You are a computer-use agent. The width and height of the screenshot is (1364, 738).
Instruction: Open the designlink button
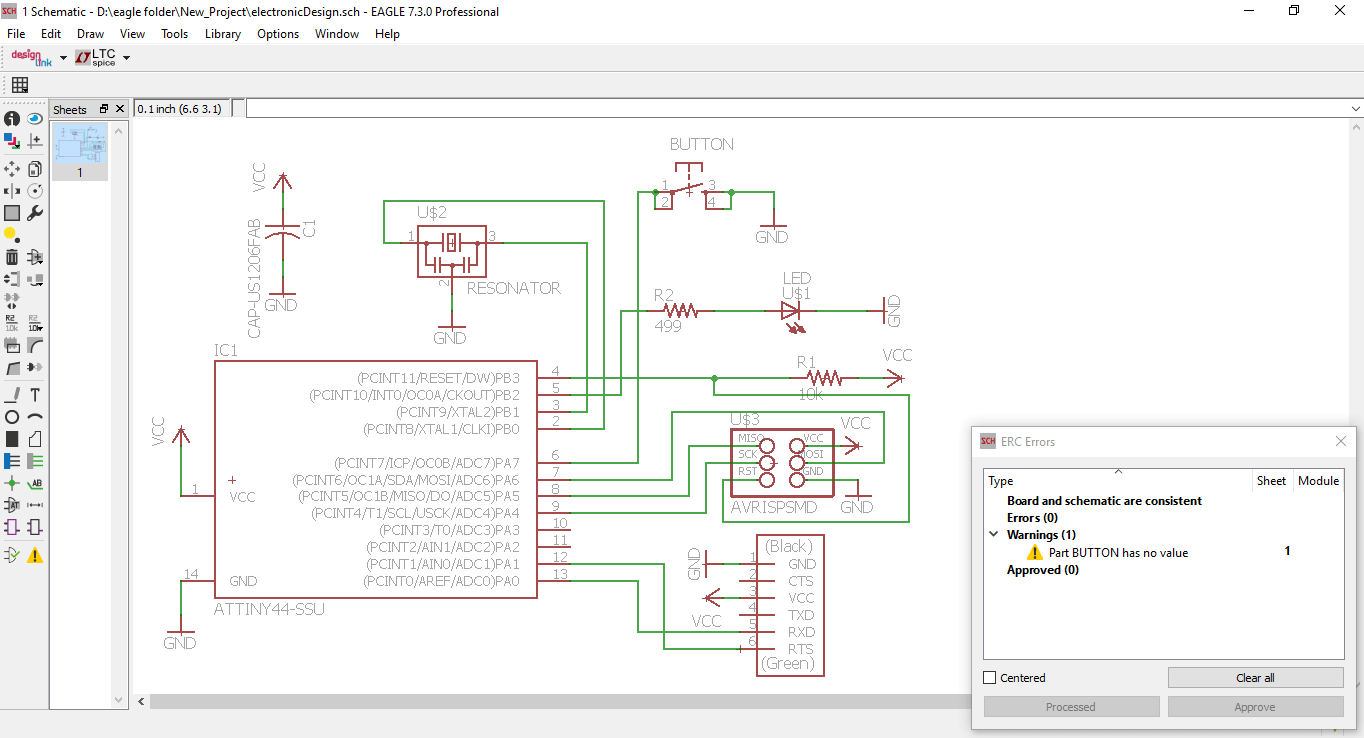point(30,58)
